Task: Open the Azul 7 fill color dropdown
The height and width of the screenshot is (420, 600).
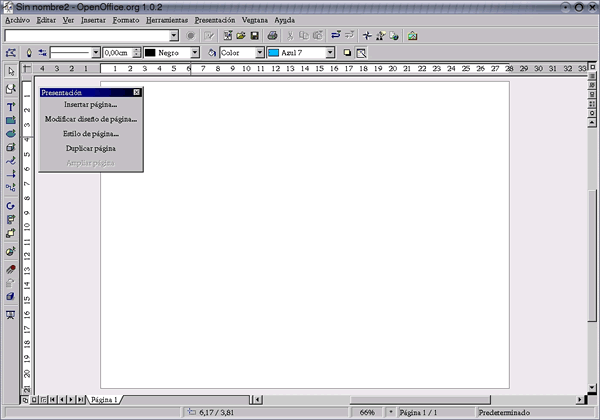Action: (329, 52)
